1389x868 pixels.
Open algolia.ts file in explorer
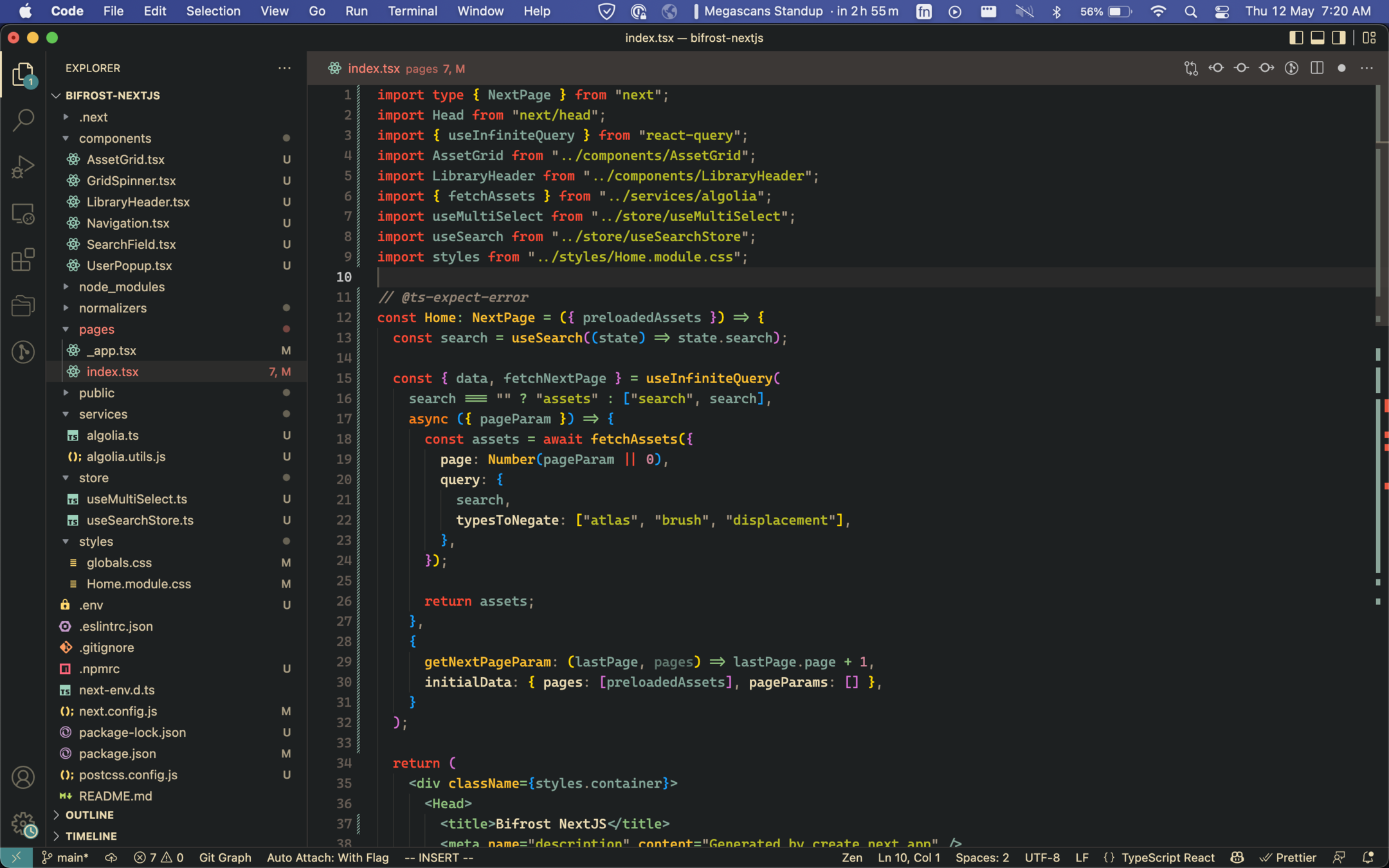113,435
